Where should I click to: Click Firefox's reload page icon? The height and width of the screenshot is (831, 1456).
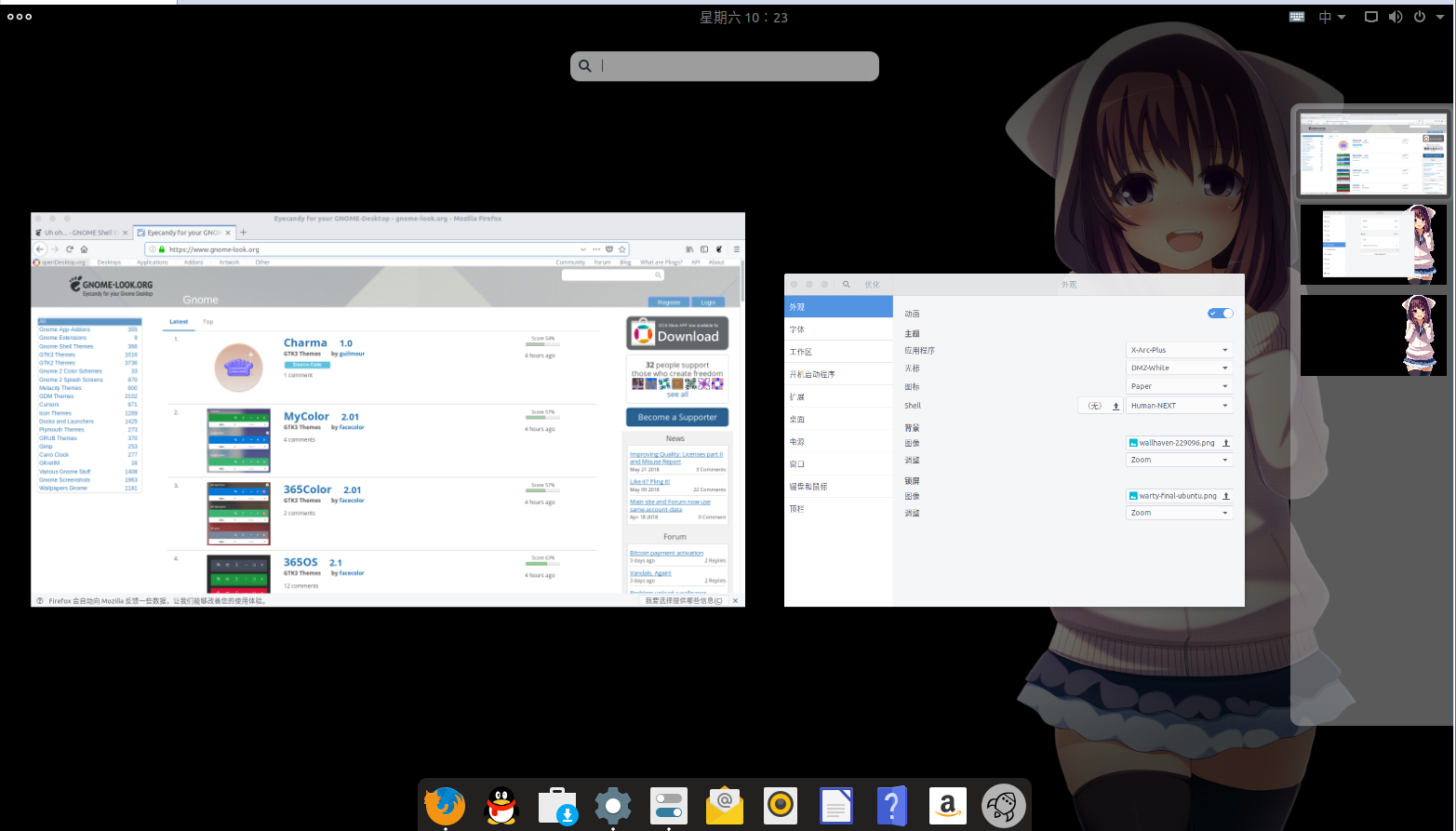pyautogui.click(x=70, y=249)
